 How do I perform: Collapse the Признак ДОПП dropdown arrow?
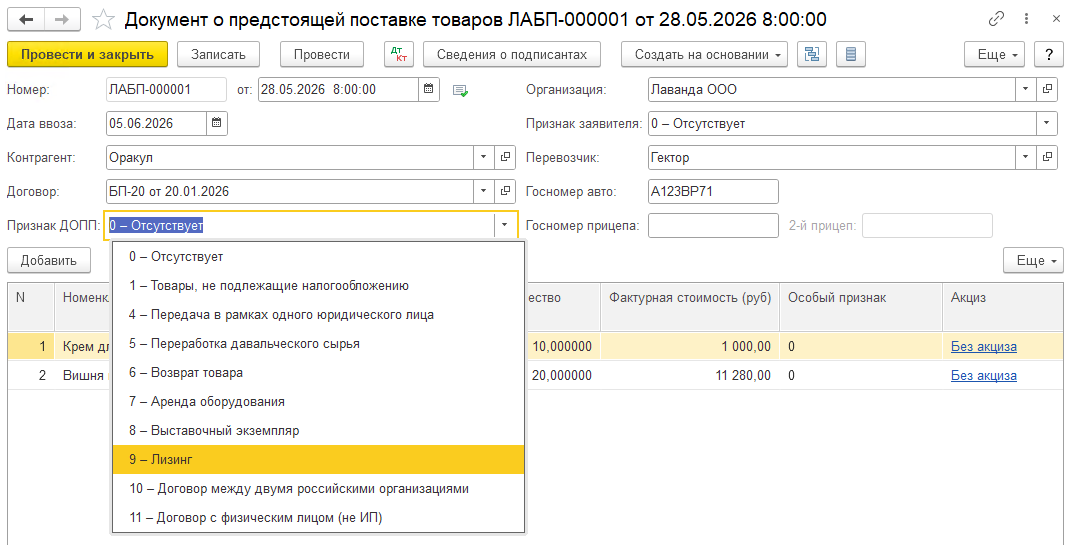coord(504,225)
